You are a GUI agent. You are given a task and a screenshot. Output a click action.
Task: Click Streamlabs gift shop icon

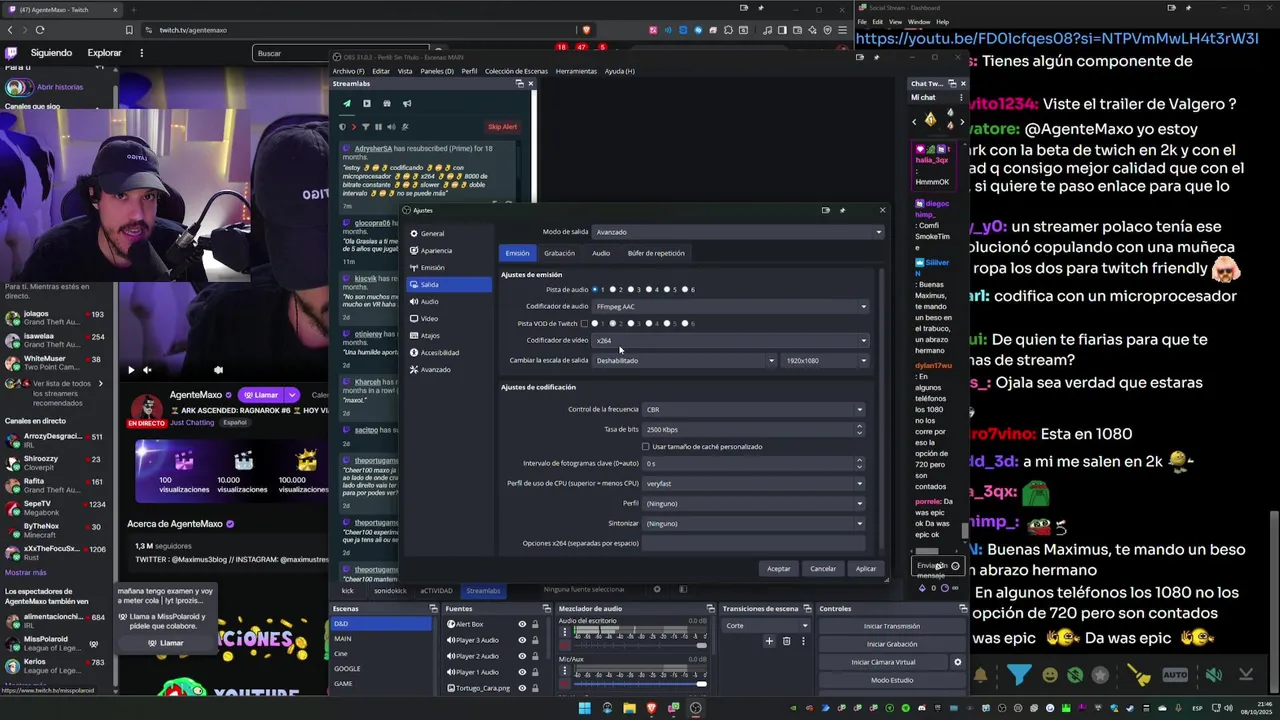[387, 103]
